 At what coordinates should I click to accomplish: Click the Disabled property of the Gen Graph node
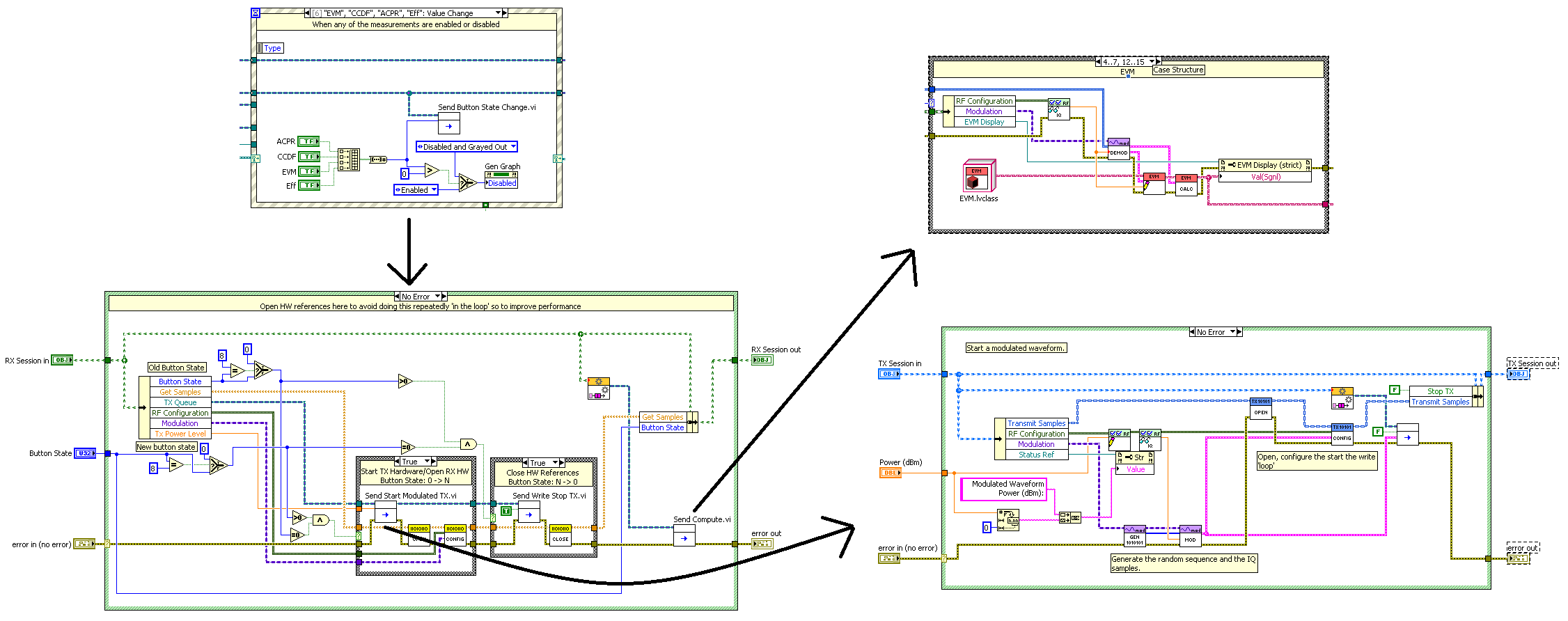[x=501, y=183]
